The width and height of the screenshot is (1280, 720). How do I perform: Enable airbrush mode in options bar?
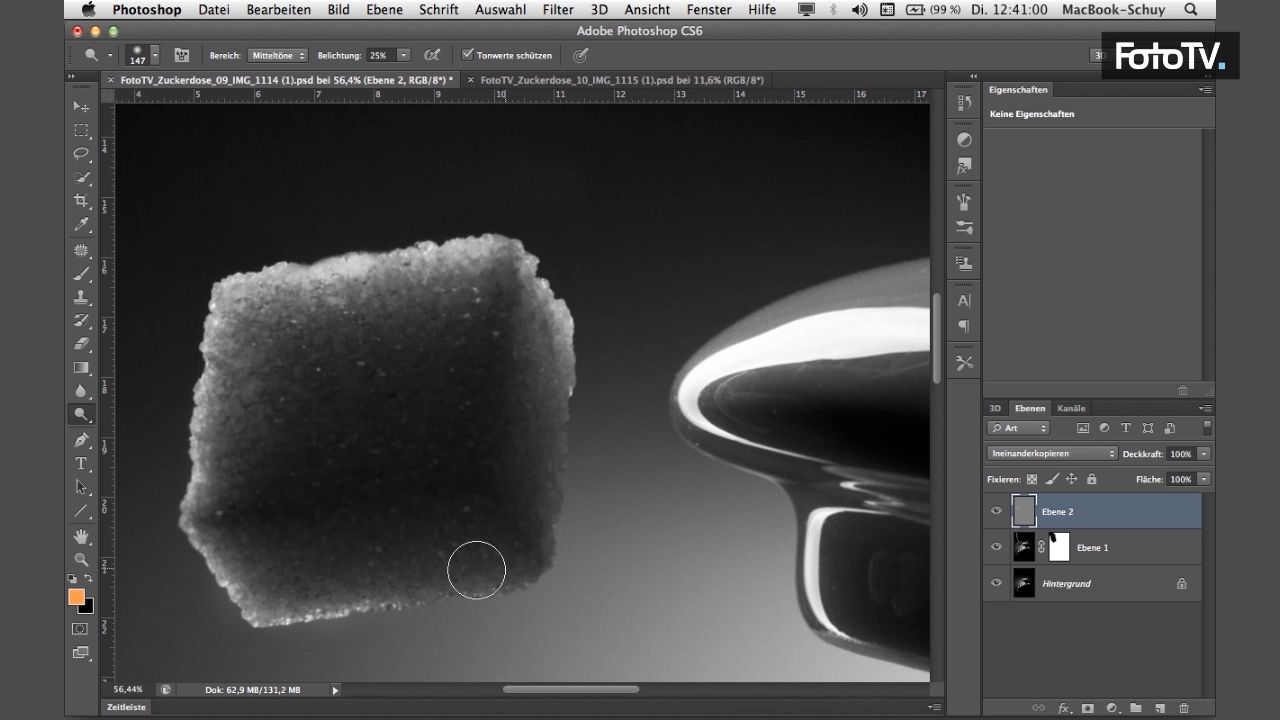[x=432, y=55]
